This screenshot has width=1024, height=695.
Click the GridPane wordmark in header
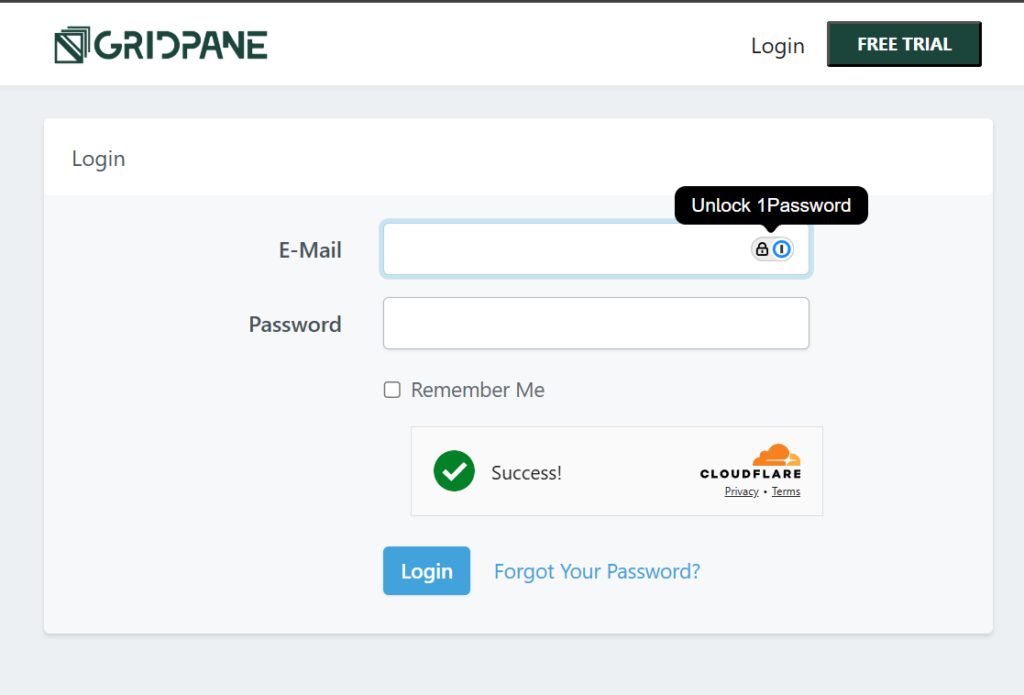pyautogui.click(x=181, y=45)
